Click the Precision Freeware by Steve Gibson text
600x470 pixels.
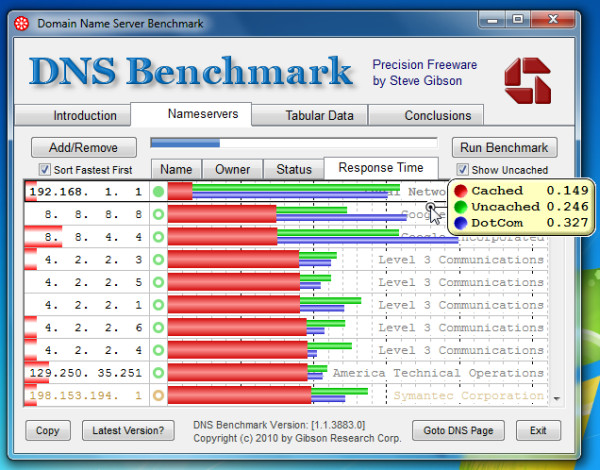tap(425, 73)
